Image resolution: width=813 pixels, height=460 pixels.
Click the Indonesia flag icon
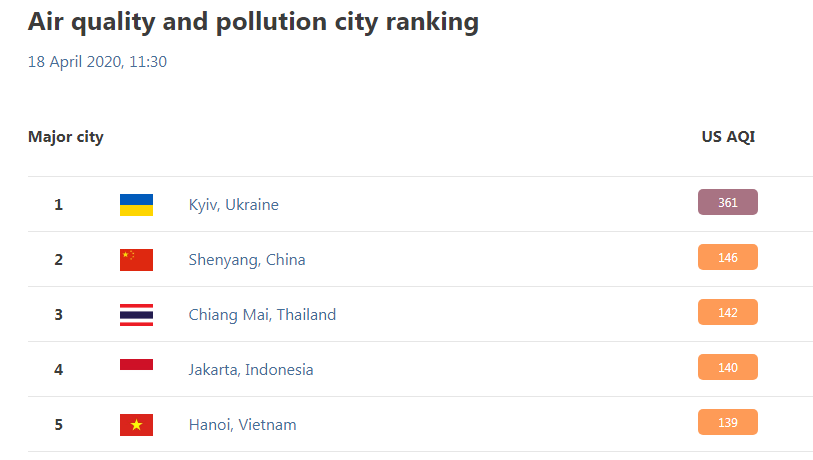(x=136, y=370)
